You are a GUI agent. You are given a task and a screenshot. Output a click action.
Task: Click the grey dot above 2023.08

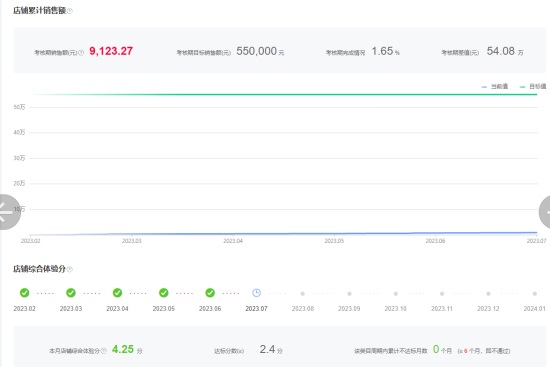[303, 294]
